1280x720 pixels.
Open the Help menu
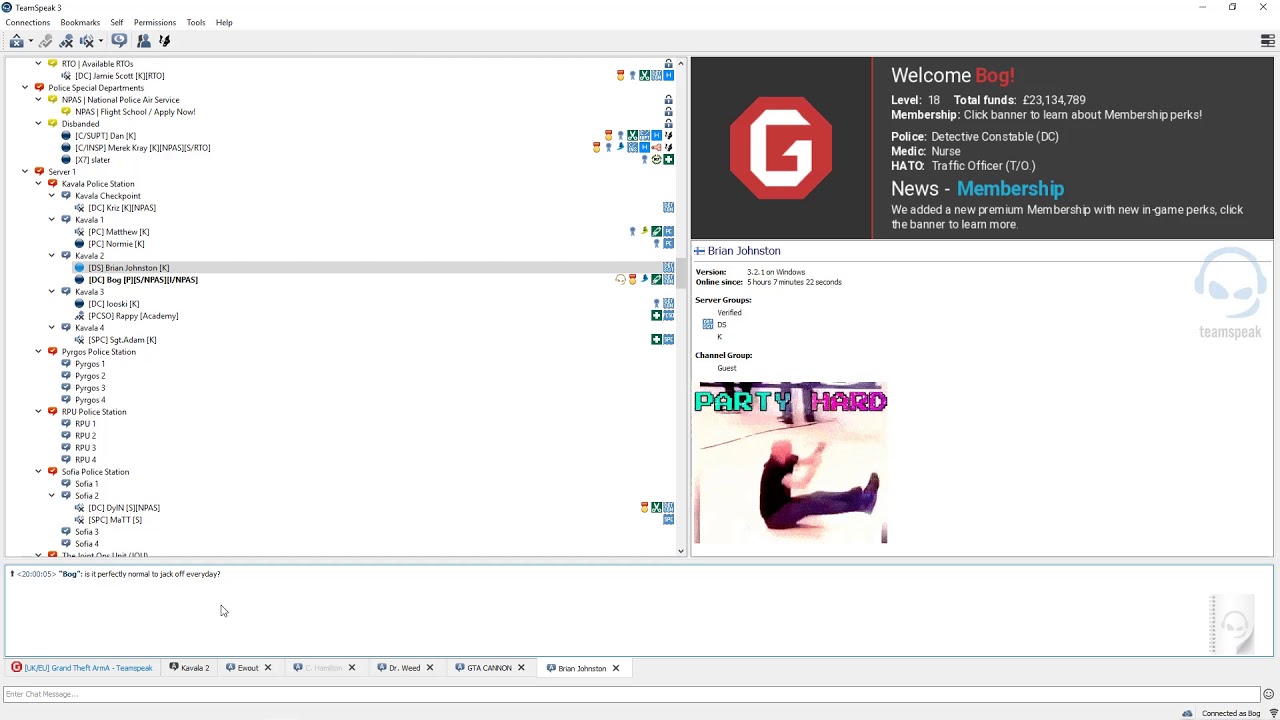coord(224,22)
